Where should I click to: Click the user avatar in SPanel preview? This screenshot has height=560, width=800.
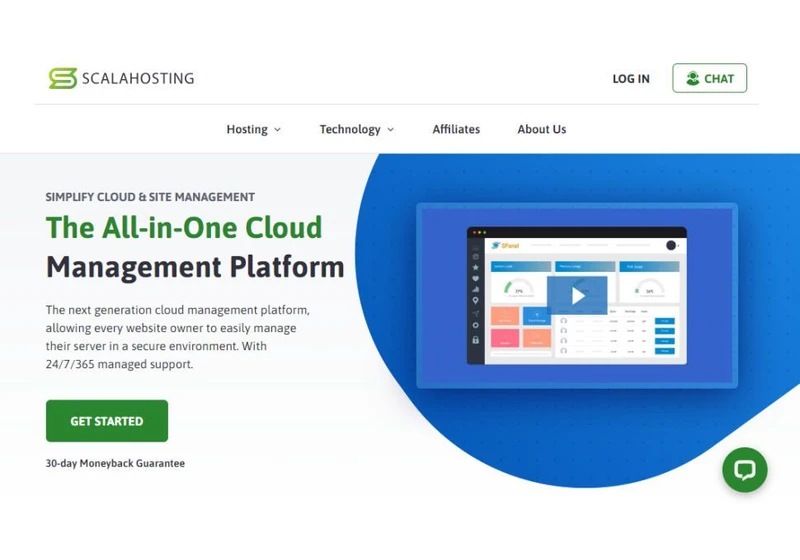tap(671, 245)
